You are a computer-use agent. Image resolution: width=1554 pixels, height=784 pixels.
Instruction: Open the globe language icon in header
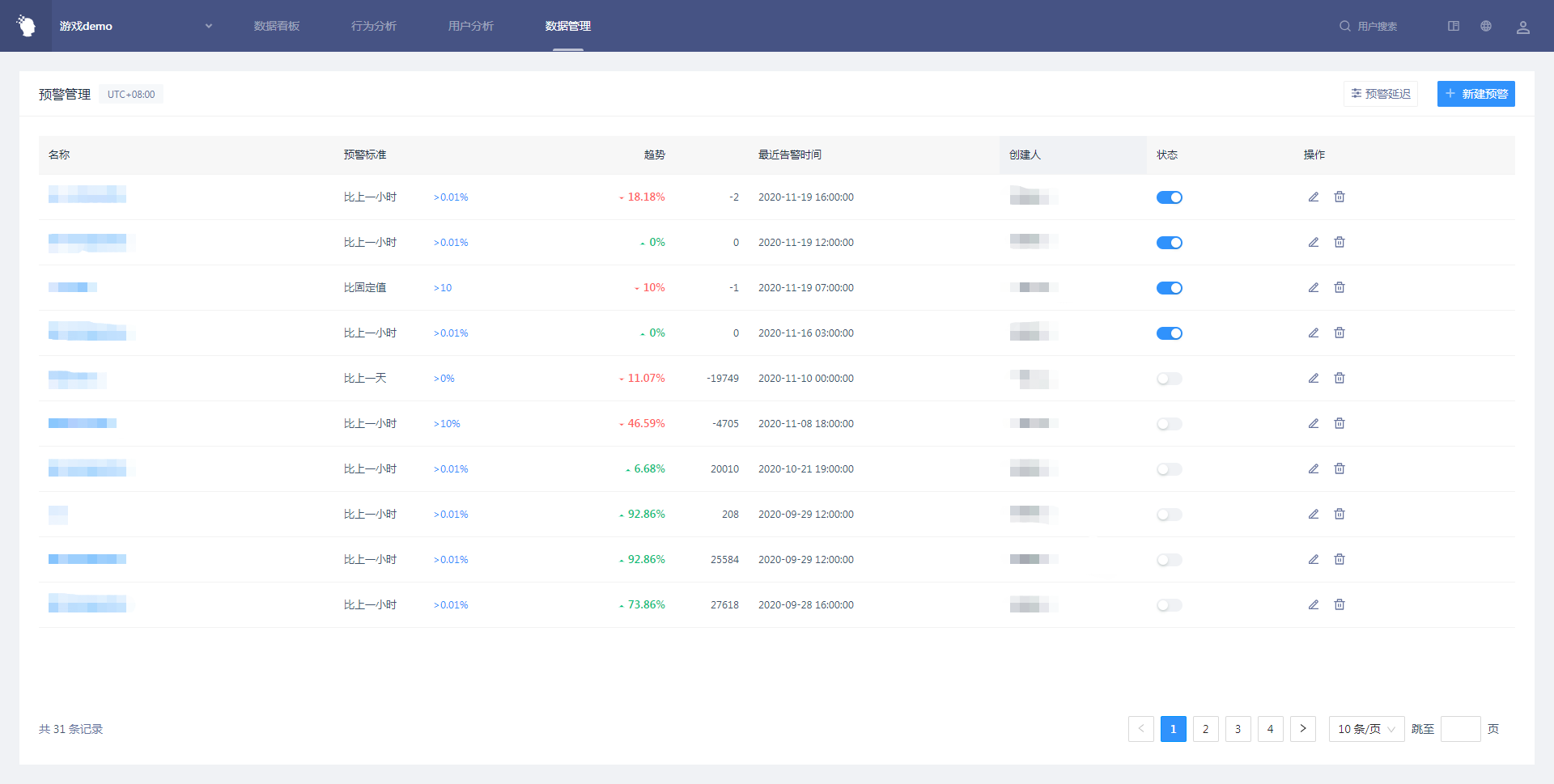(x=1486, y=26)
